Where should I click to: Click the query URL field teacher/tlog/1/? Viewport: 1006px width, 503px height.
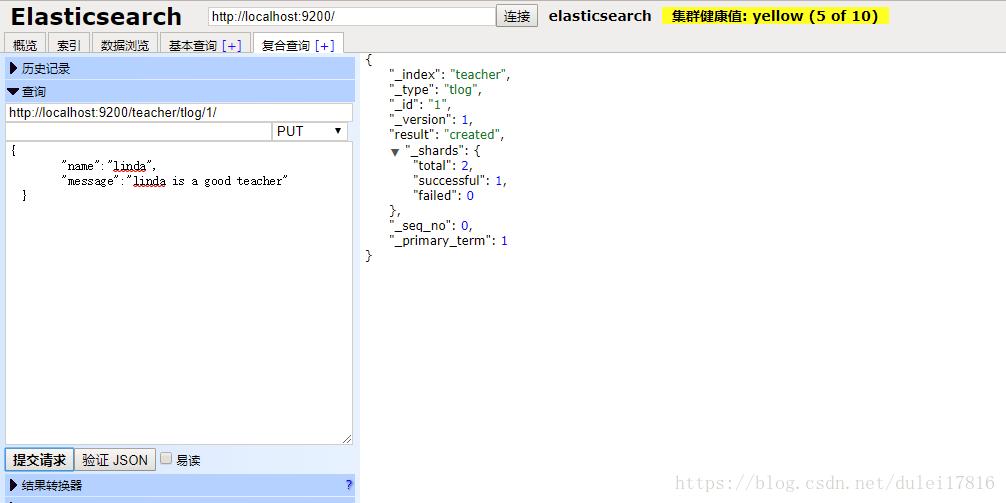tap(179, 112)
